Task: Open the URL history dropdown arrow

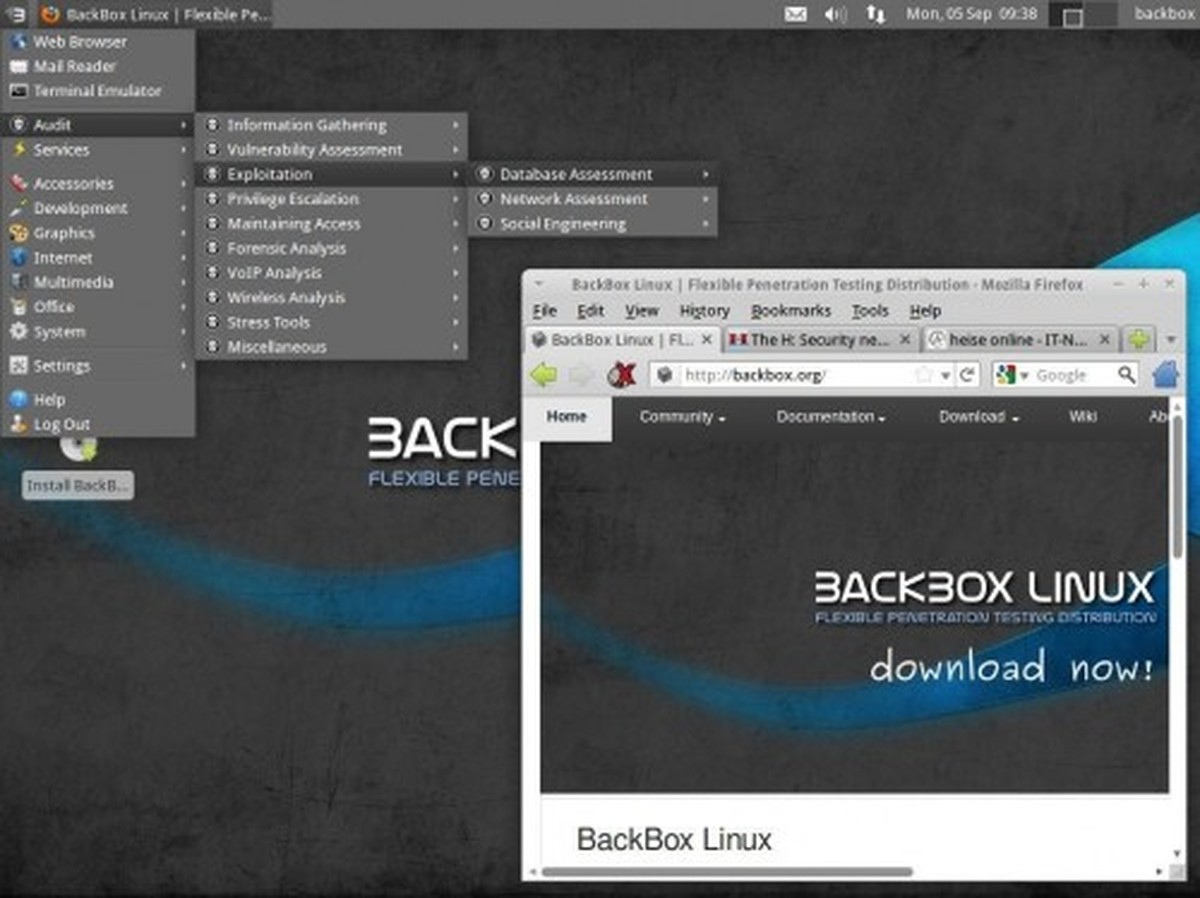Action: point(945,376)
